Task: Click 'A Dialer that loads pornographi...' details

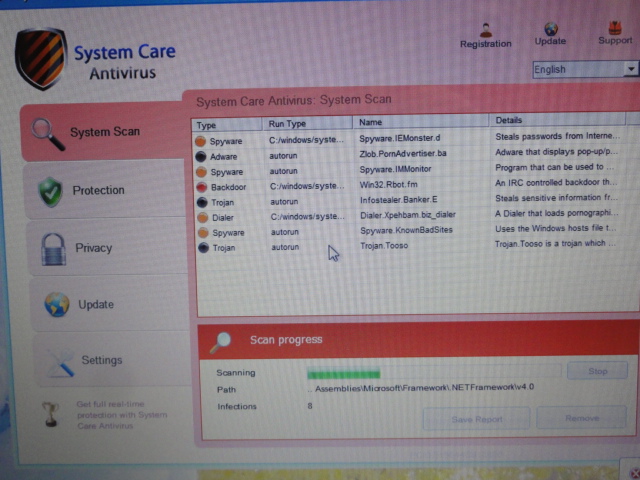Action: click(557, 213)
